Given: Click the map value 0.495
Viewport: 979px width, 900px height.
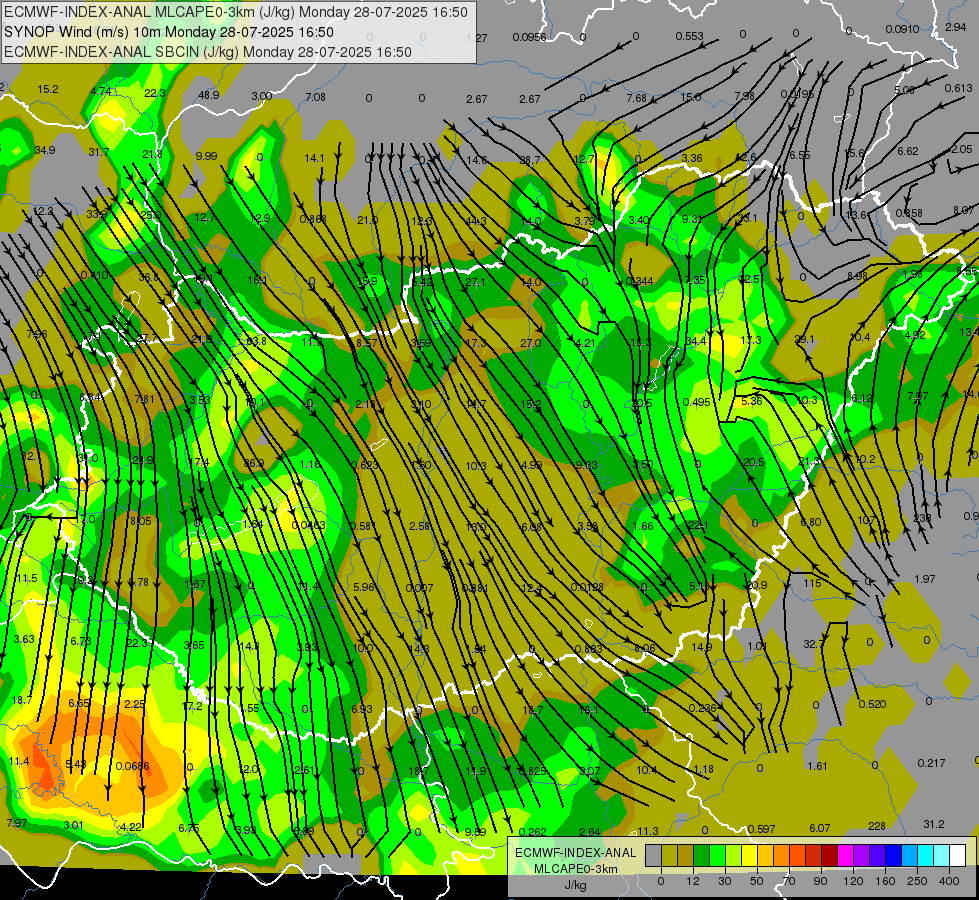Looking at the screenshot, I should (x=697, y=402).
